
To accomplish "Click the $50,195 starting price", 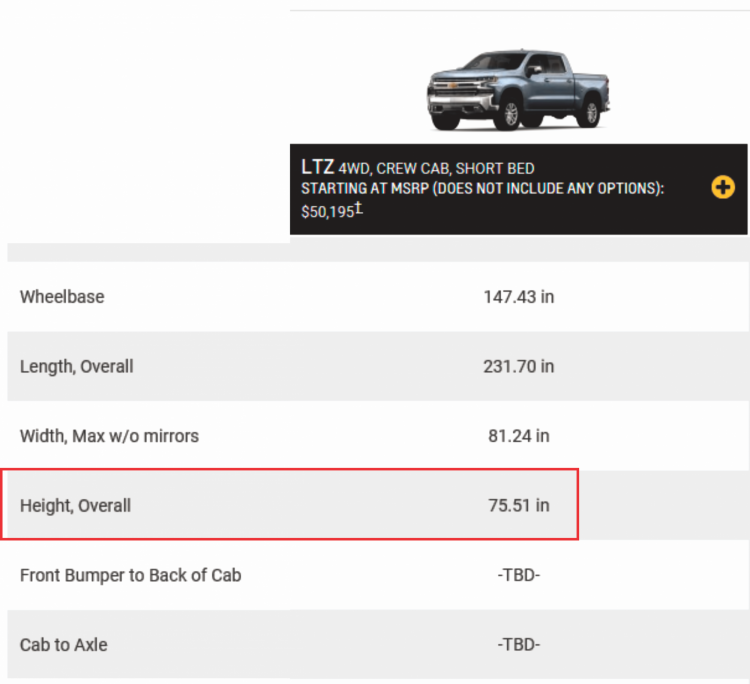I will click(328, 212).
